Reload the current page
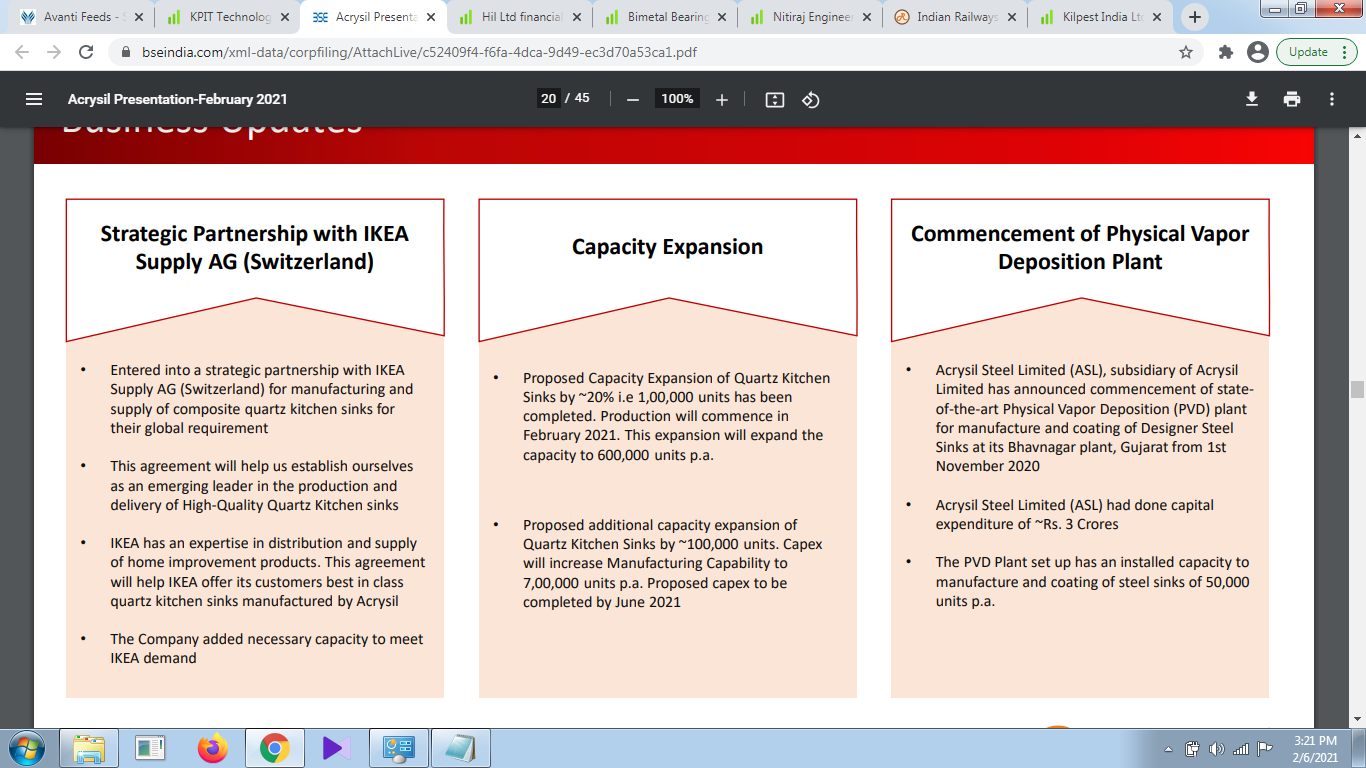 86,52
